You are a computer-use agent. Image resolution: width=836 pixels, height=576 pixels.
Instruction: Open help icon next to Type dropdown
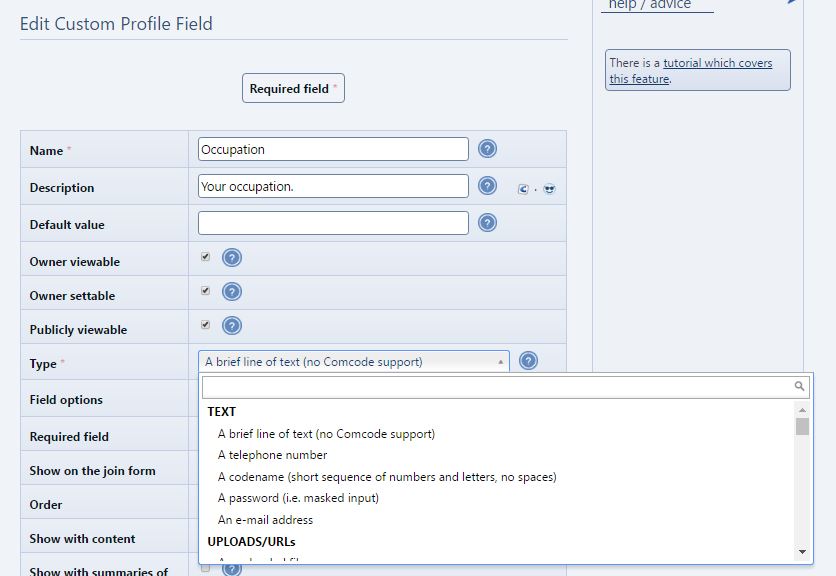528,361
